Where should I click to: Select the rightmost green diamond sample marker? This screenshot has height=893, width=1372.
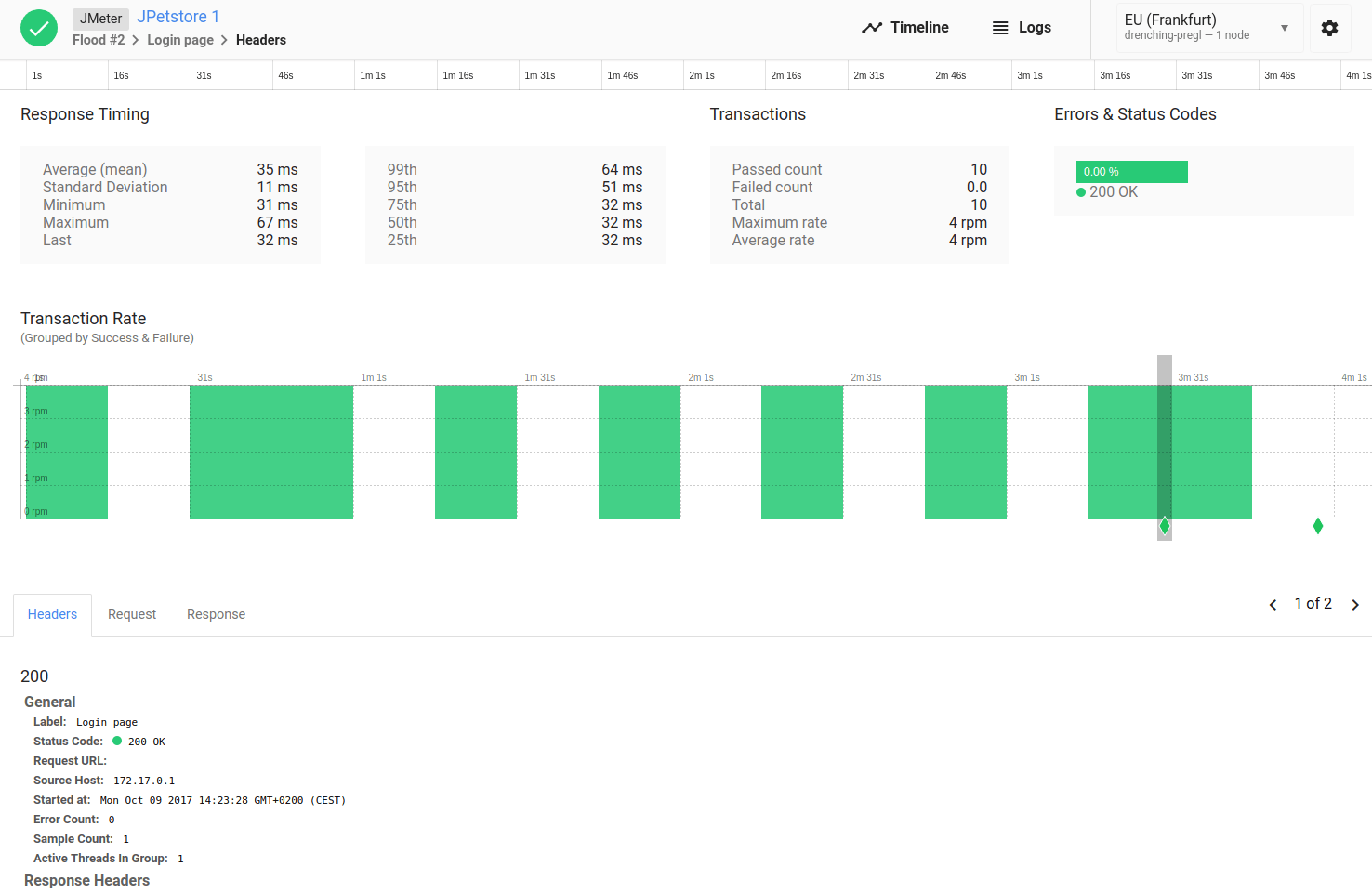coord(1318,527)
